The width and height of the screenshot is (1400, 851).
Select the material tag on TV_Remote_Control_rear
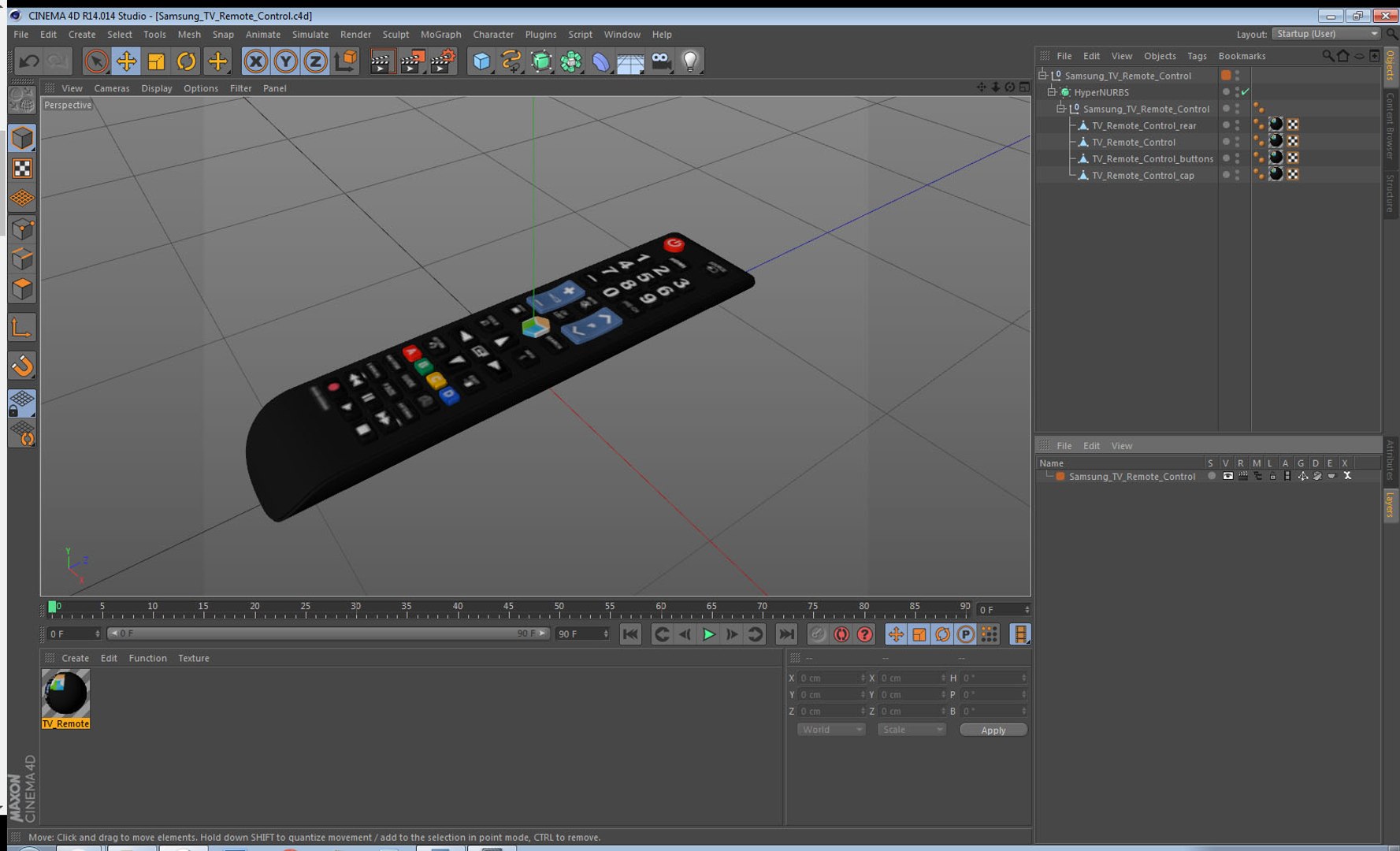[x=1276, y=124]
